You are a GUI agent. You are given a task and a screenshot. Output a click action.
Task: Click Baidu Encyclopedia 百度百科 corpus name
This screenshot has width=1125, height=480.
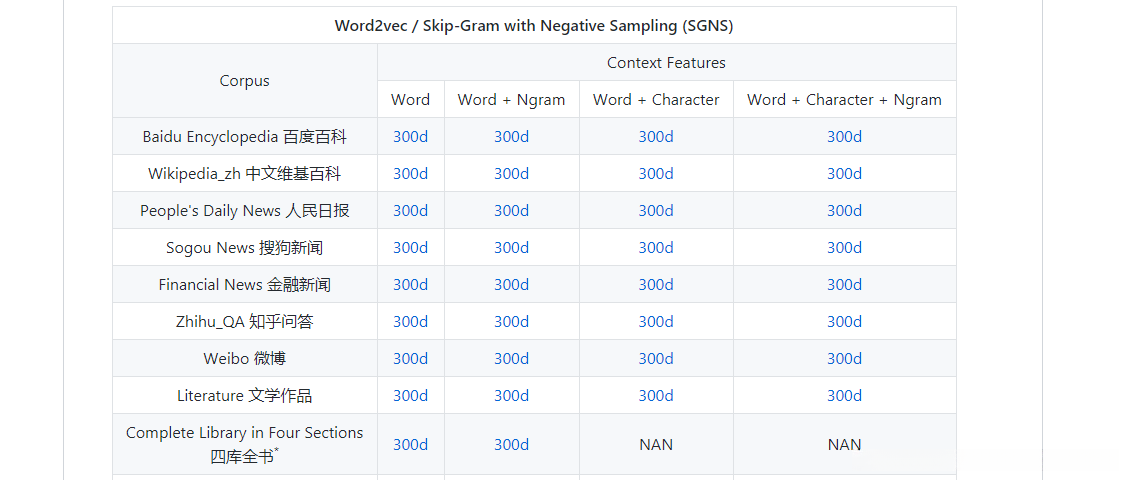pos(245,136)
